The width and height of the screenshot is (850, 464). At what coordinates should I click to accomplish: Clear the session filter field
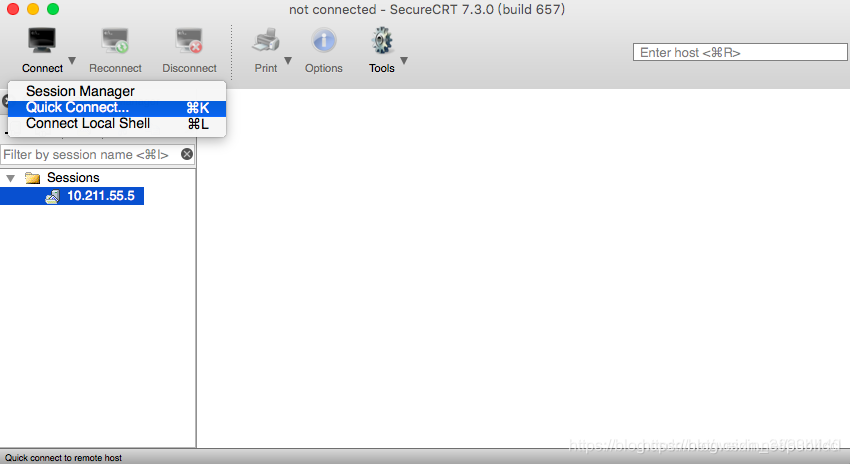click(x=186, y=154)
